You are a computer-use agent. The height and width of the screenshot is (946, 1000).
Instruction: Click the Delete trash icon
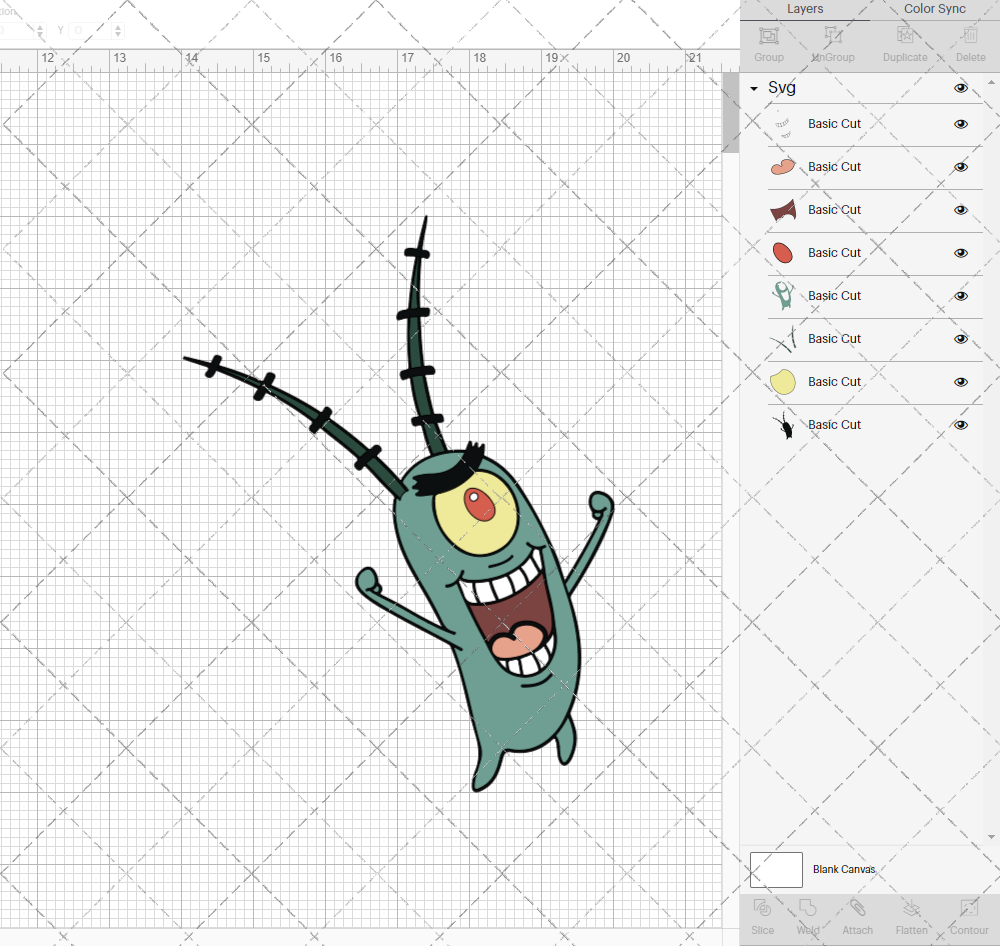click(970, 36)
